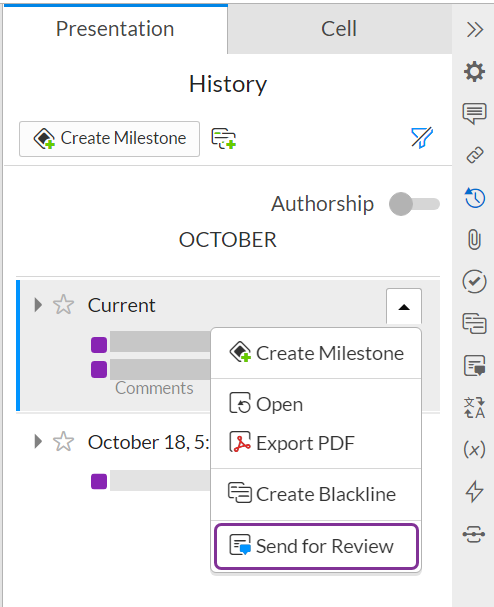This screenshot has height=607, width=494.
Task: Collapse the Current entry actions dropdown
Action: [x=404, y=307]
